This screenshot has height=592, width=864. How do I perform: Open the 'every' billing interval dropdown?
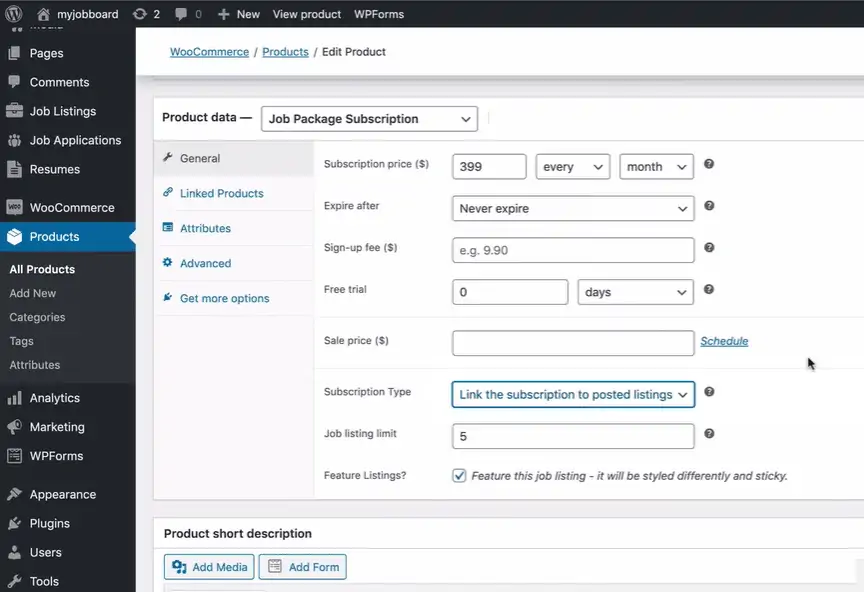pyautogui.click(x=573, y=166)
